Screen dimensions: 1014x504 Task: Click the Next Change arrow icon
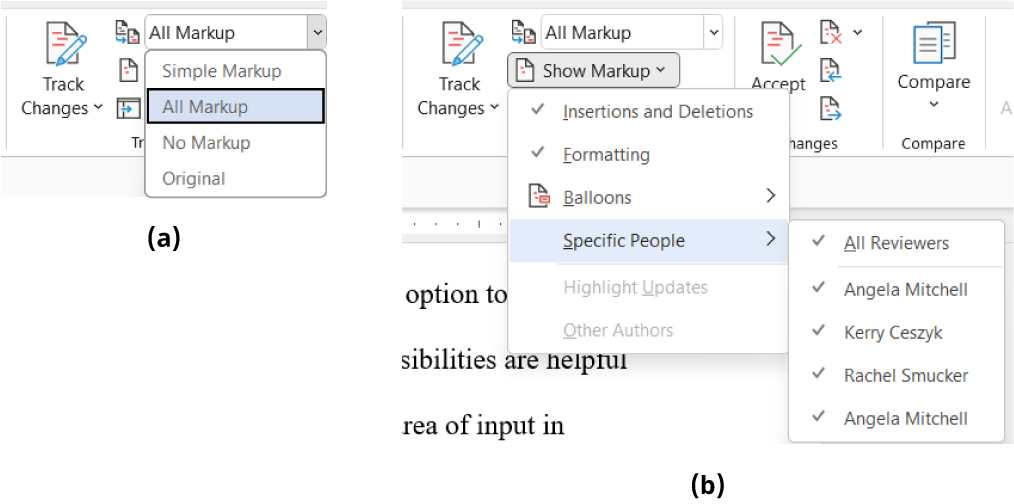829,107
